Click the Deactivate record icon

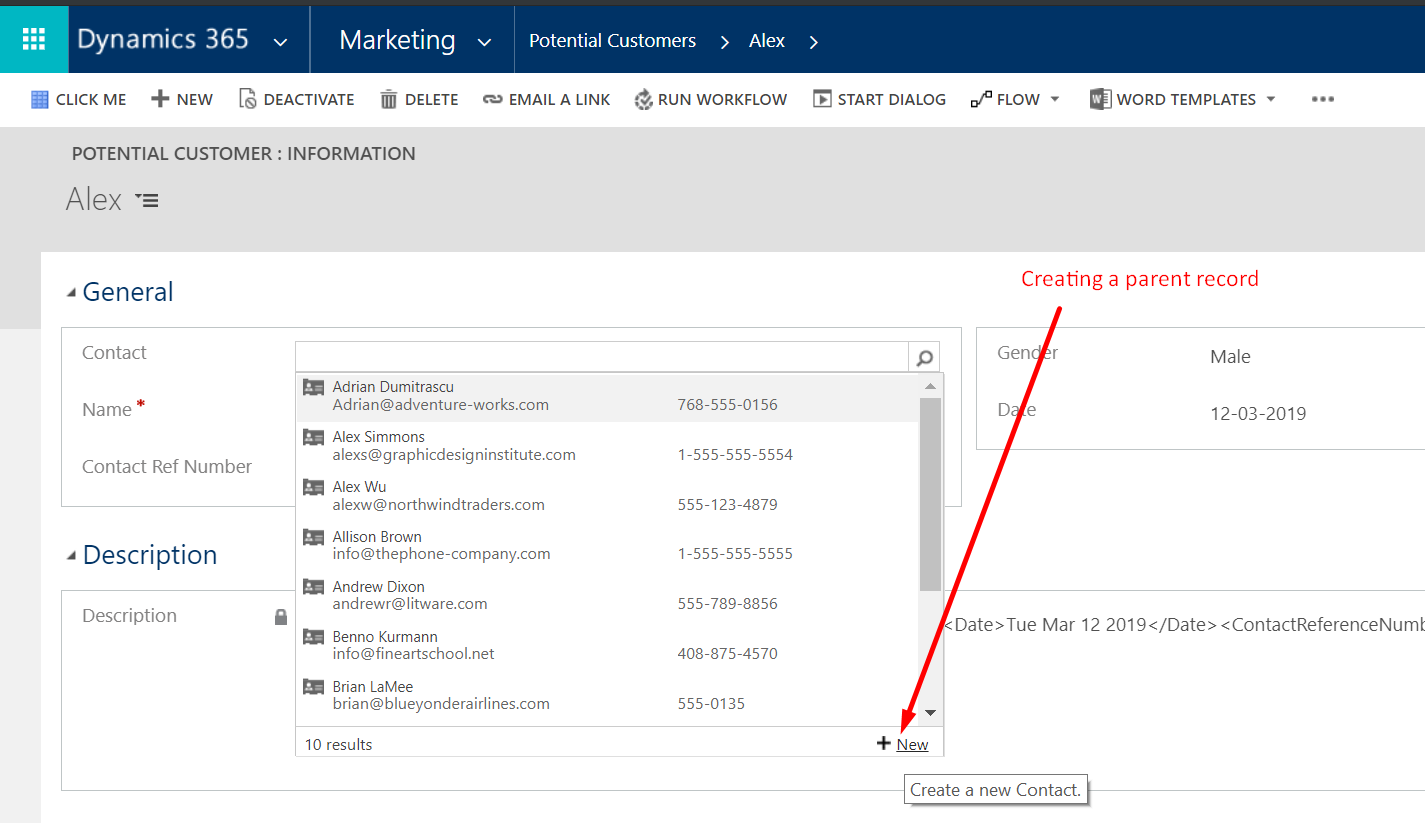coord(248,100)
